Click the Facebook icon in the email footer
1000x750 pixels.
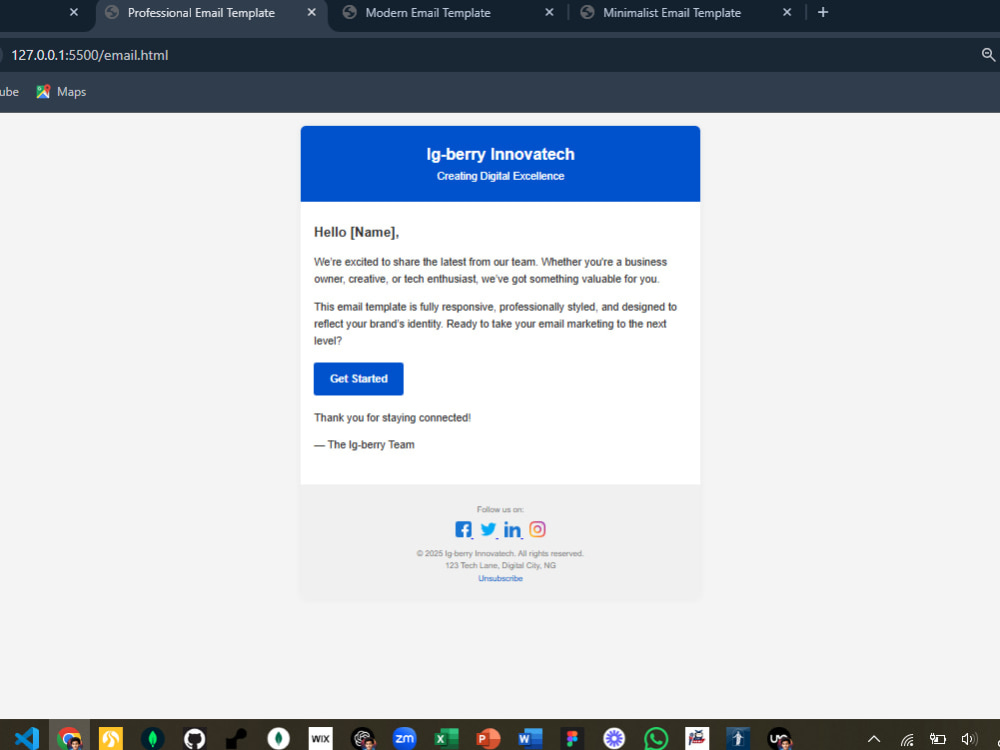tap(463, 529)
